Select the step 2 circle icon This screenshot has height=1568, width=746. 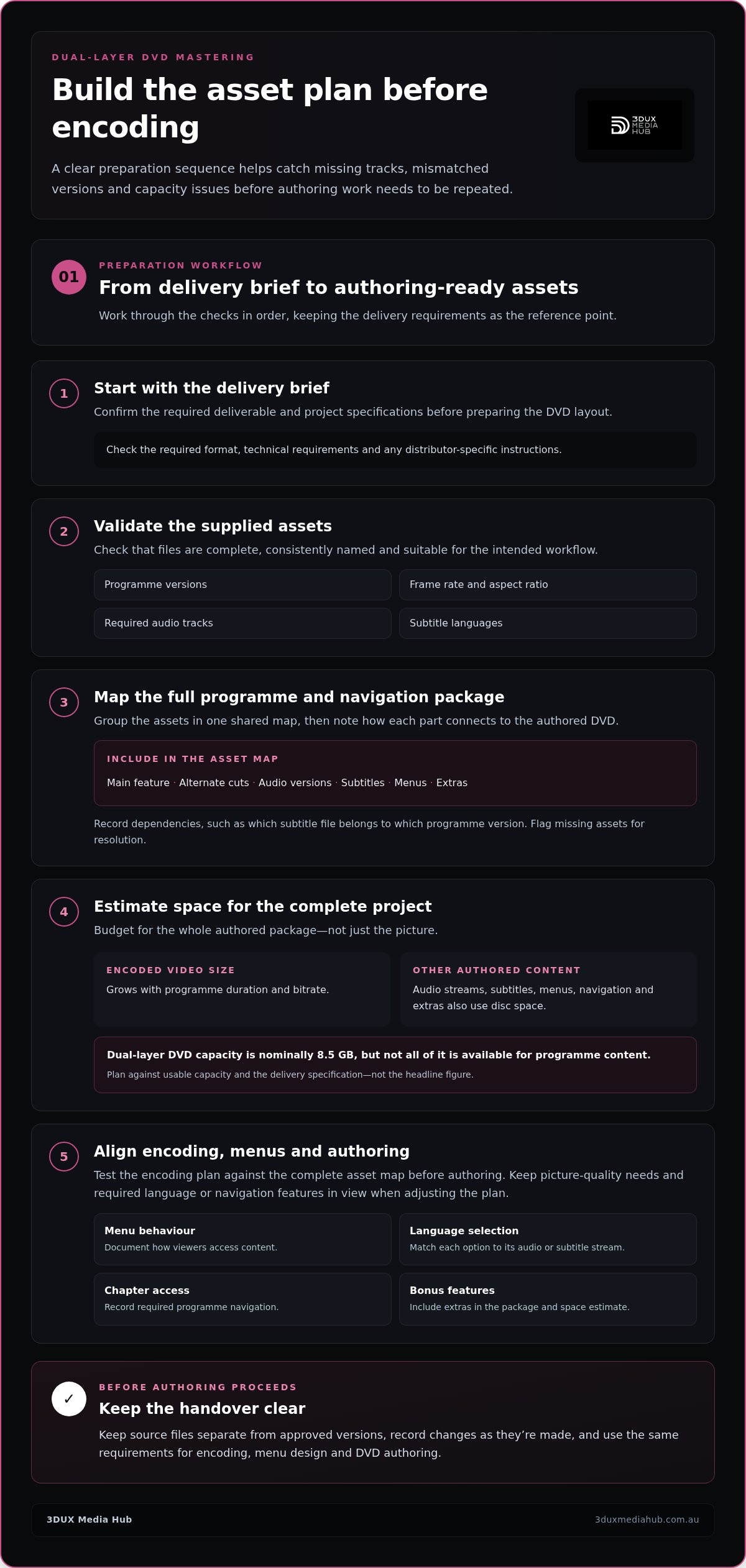64,531
